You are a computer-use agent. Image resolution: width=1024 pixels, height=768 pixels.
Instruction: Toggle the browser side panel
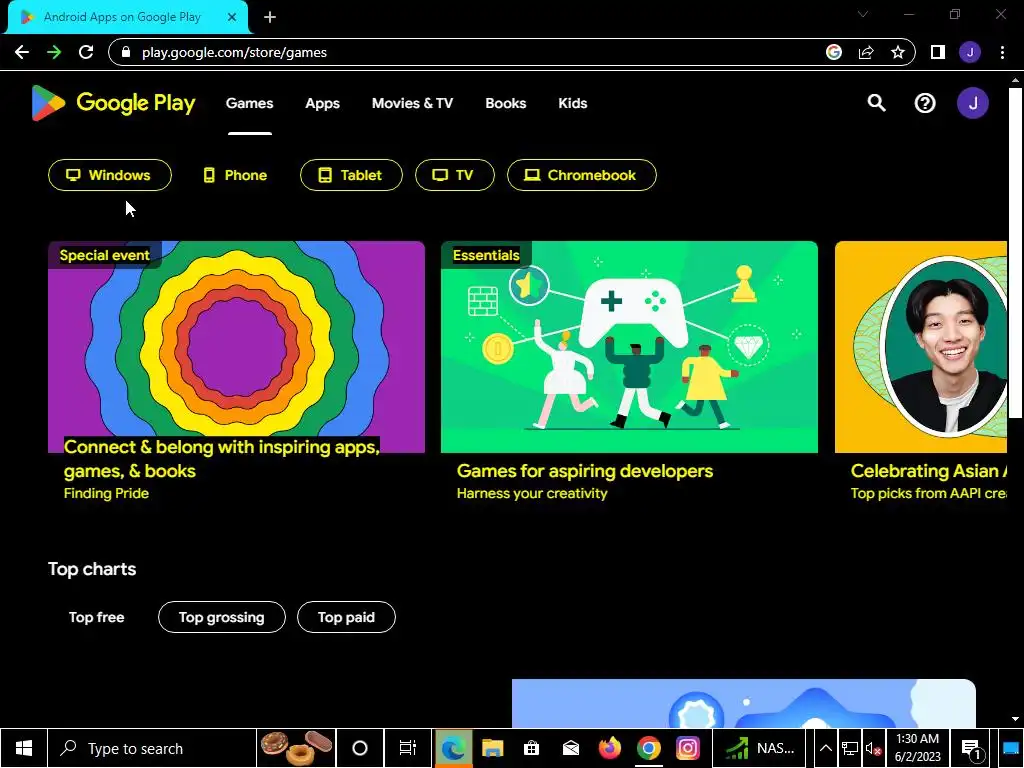pyautogui.click(x=938, y=52)
